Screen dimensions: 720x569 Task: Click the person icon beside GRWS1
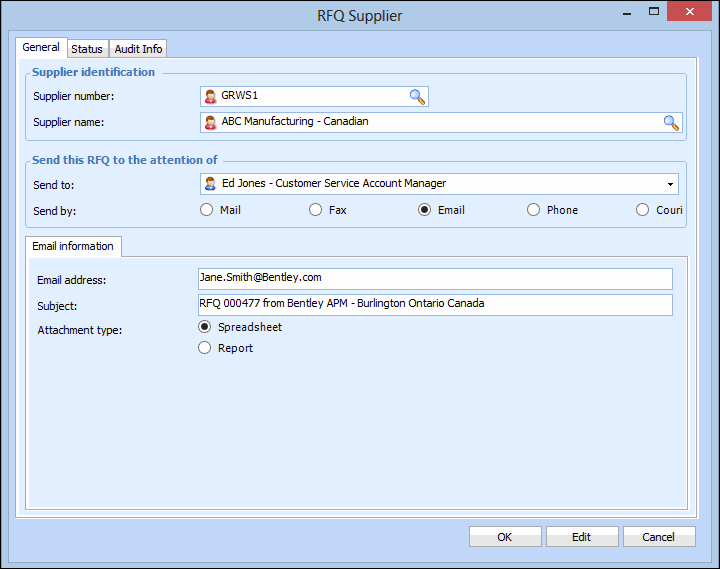(x=211, y=97)
